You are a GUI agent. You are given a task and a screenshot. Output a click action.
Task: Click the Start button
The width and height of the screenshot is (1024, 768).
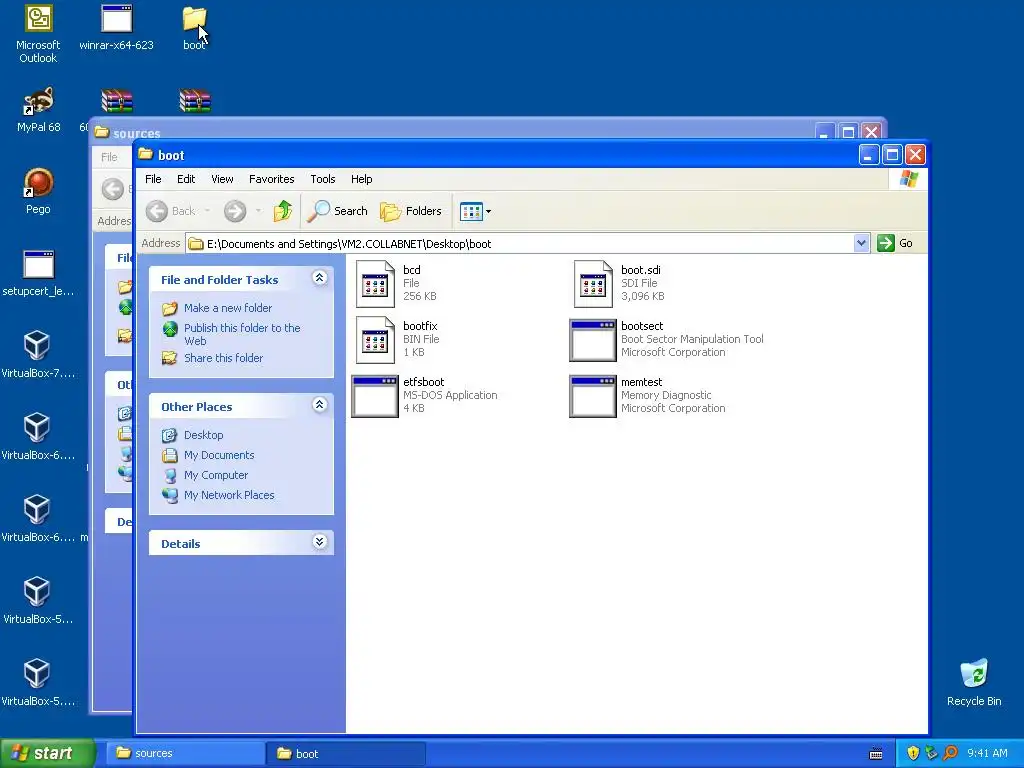[47, 754]
